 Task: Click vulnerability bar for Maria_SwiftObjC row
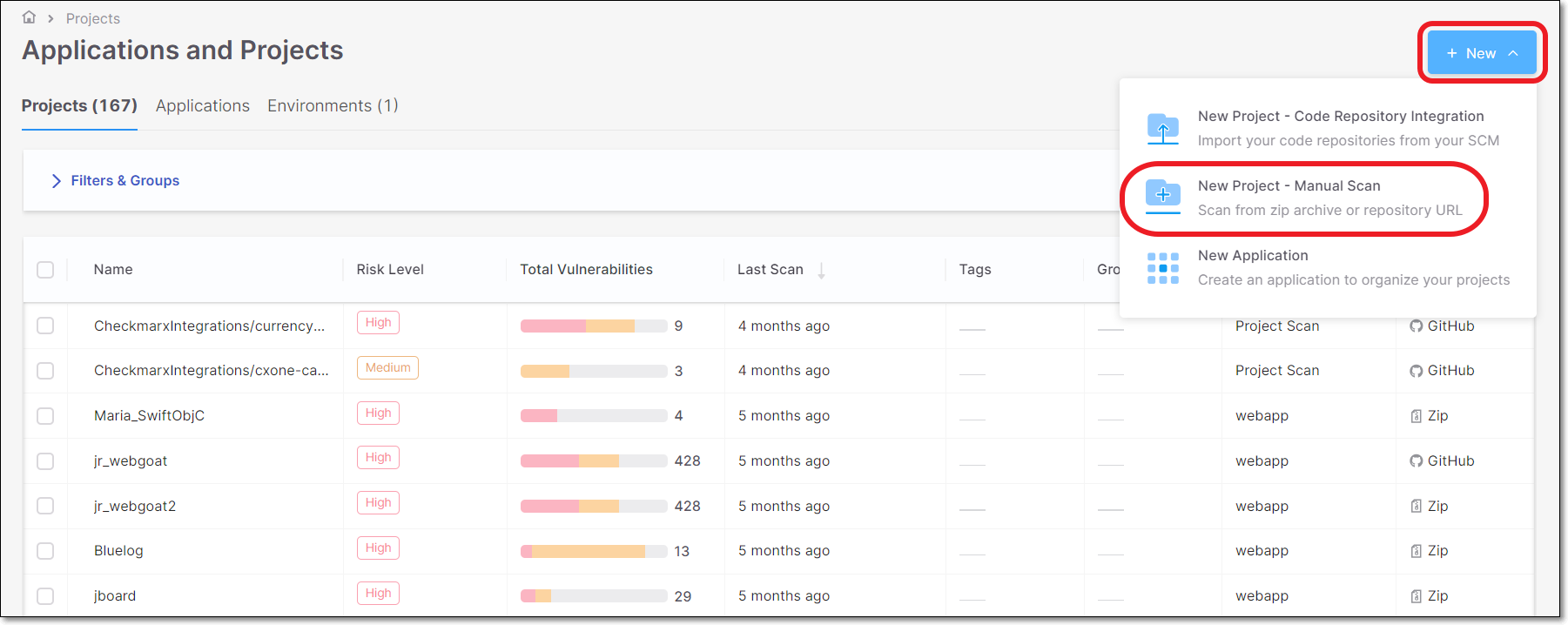(594, 415)
